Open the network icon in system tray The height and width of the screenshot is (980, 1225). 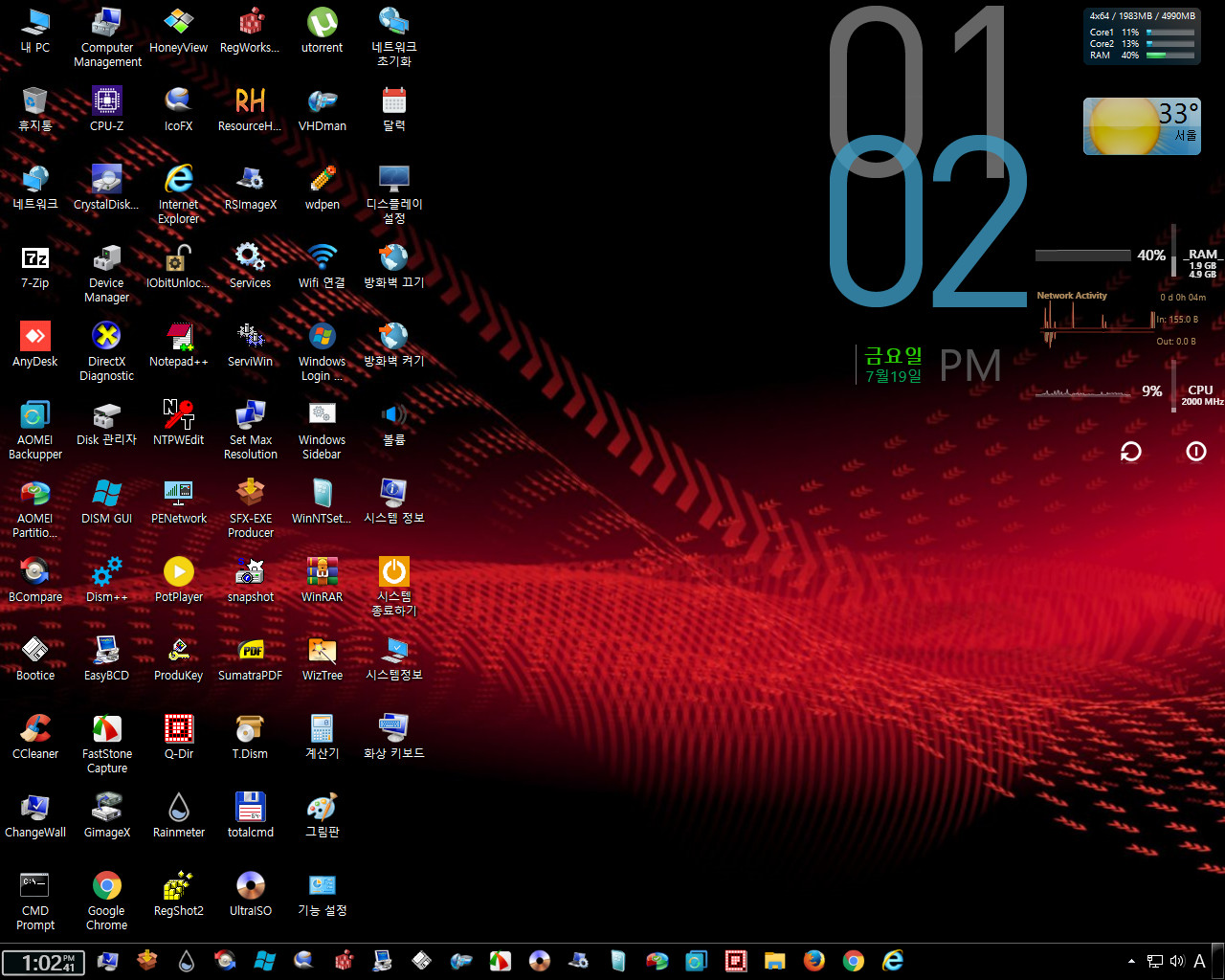[1155, 962]
